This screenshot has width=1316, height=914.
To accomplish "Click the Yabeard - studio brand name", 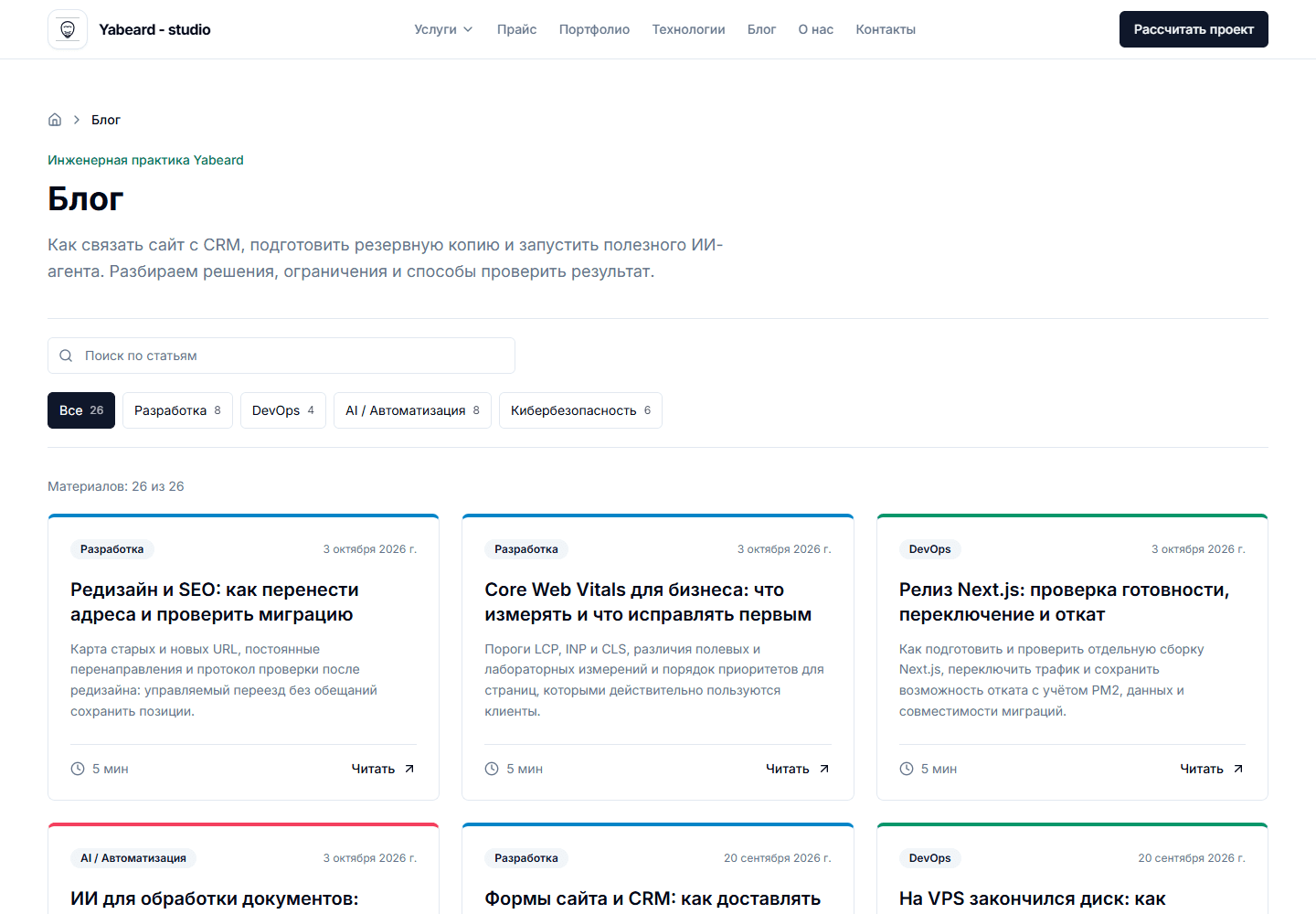I will [x=154, y=29].
